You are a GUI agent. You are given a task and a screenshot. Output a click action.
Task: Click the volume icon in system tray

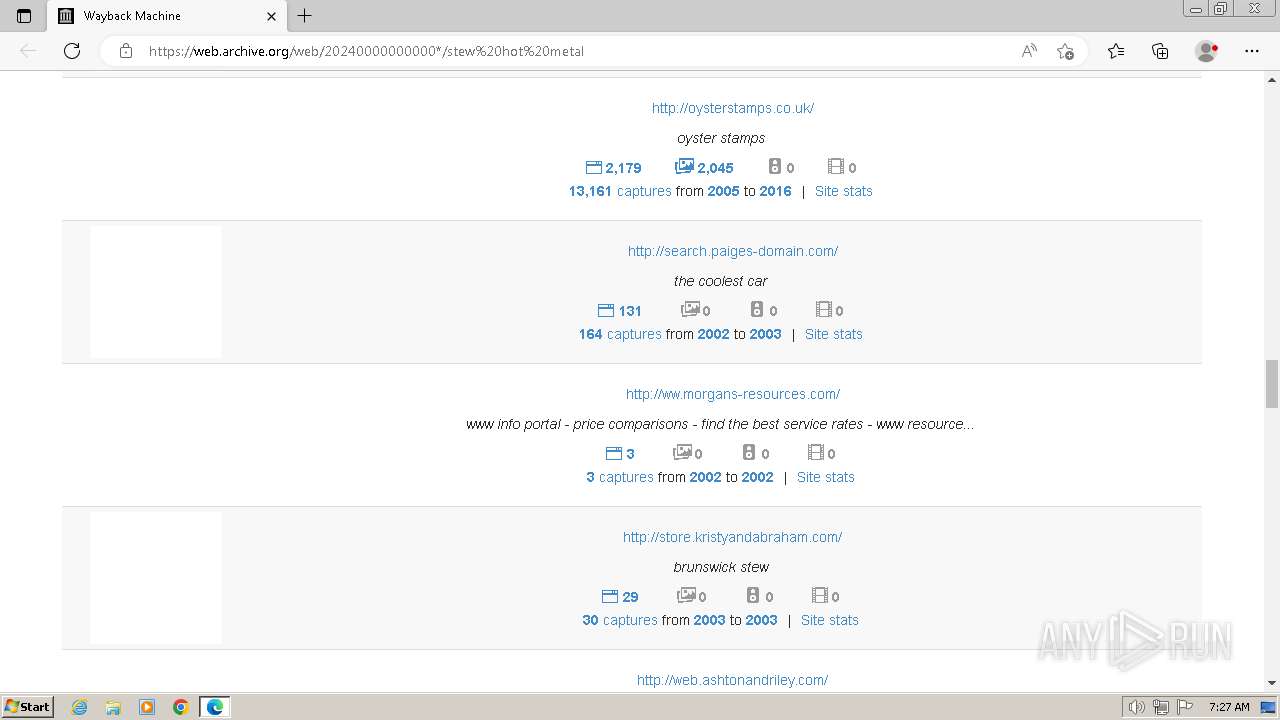(x=1136, y=707)
